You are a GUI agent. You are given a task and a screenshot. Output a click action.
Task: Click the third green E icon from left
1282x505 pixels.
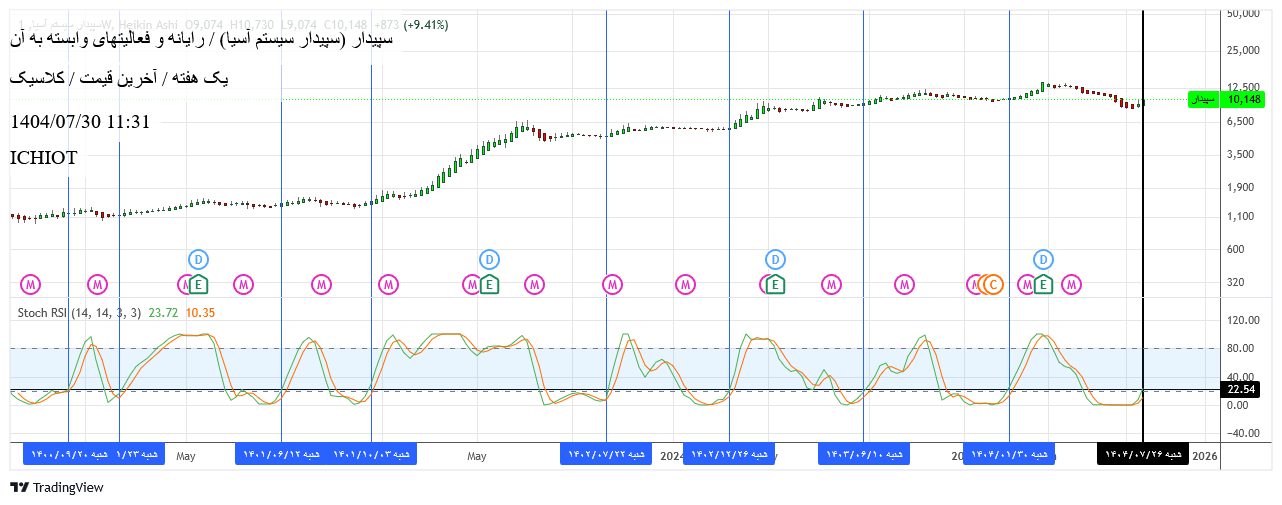pyautogui.click(x=774, y=285)
